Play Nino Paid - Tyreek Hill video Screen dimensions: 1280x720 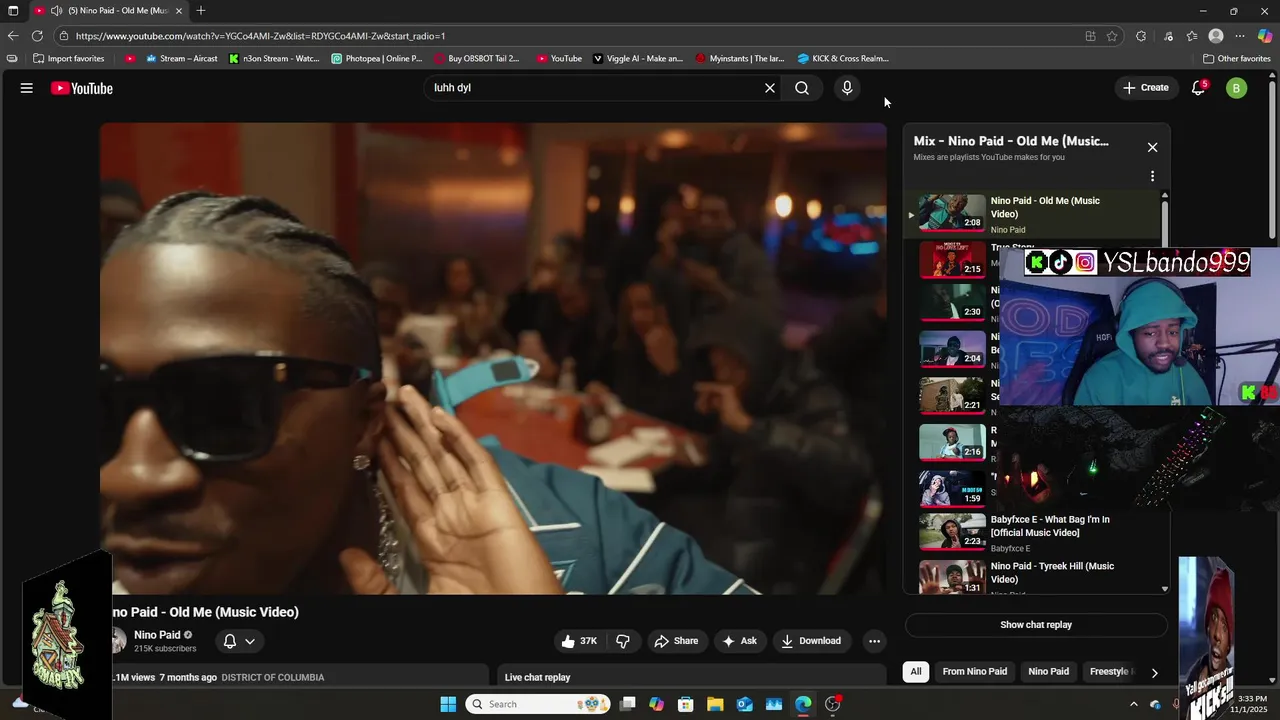(1035, 577)
